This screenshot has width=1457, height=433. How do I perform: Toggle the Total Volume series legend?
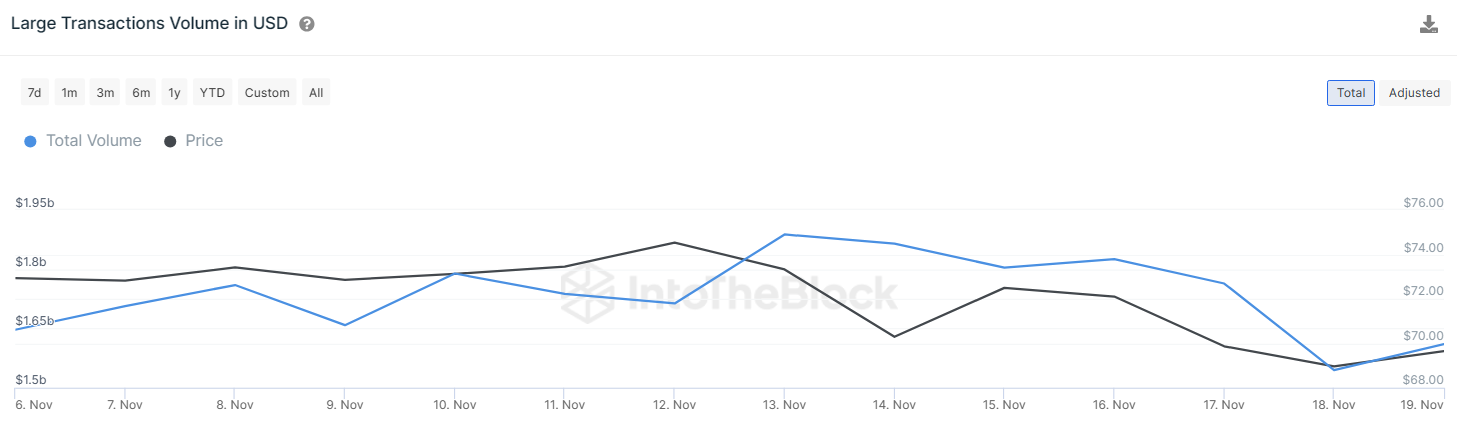93,141
